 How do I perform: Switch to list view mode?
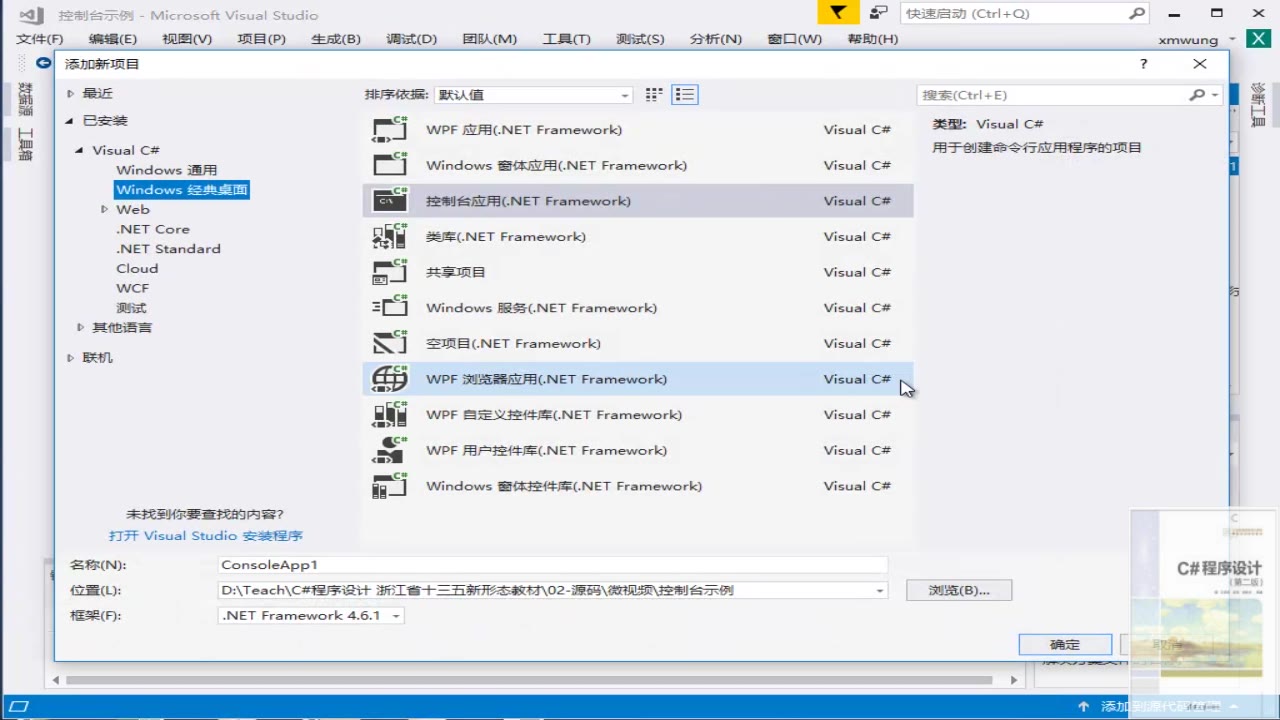(x=685, y=95)
